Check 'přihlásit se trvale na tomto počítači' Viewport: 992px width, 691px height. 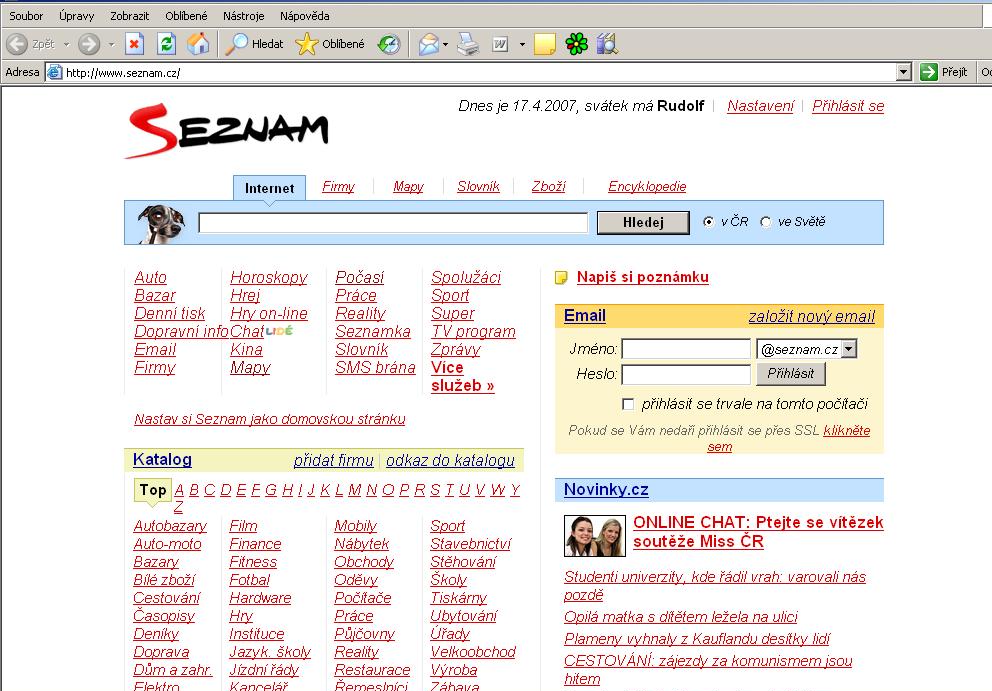pyautogui.click(x=628, y=404)
